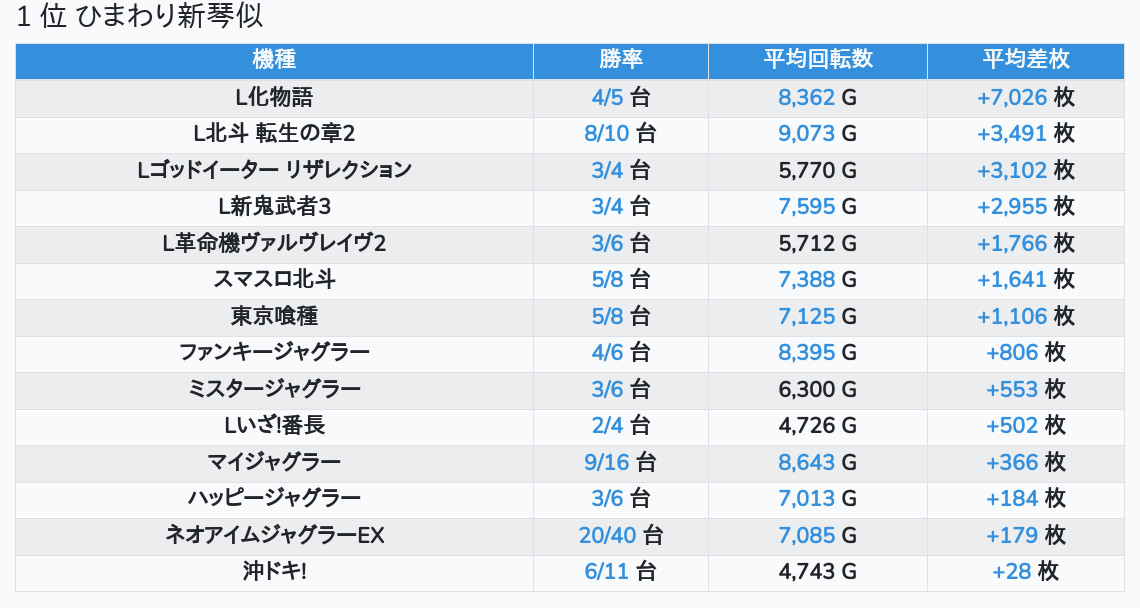Click the 20/40 win rate link
The image size is (1140, 608).
[607, 535]
